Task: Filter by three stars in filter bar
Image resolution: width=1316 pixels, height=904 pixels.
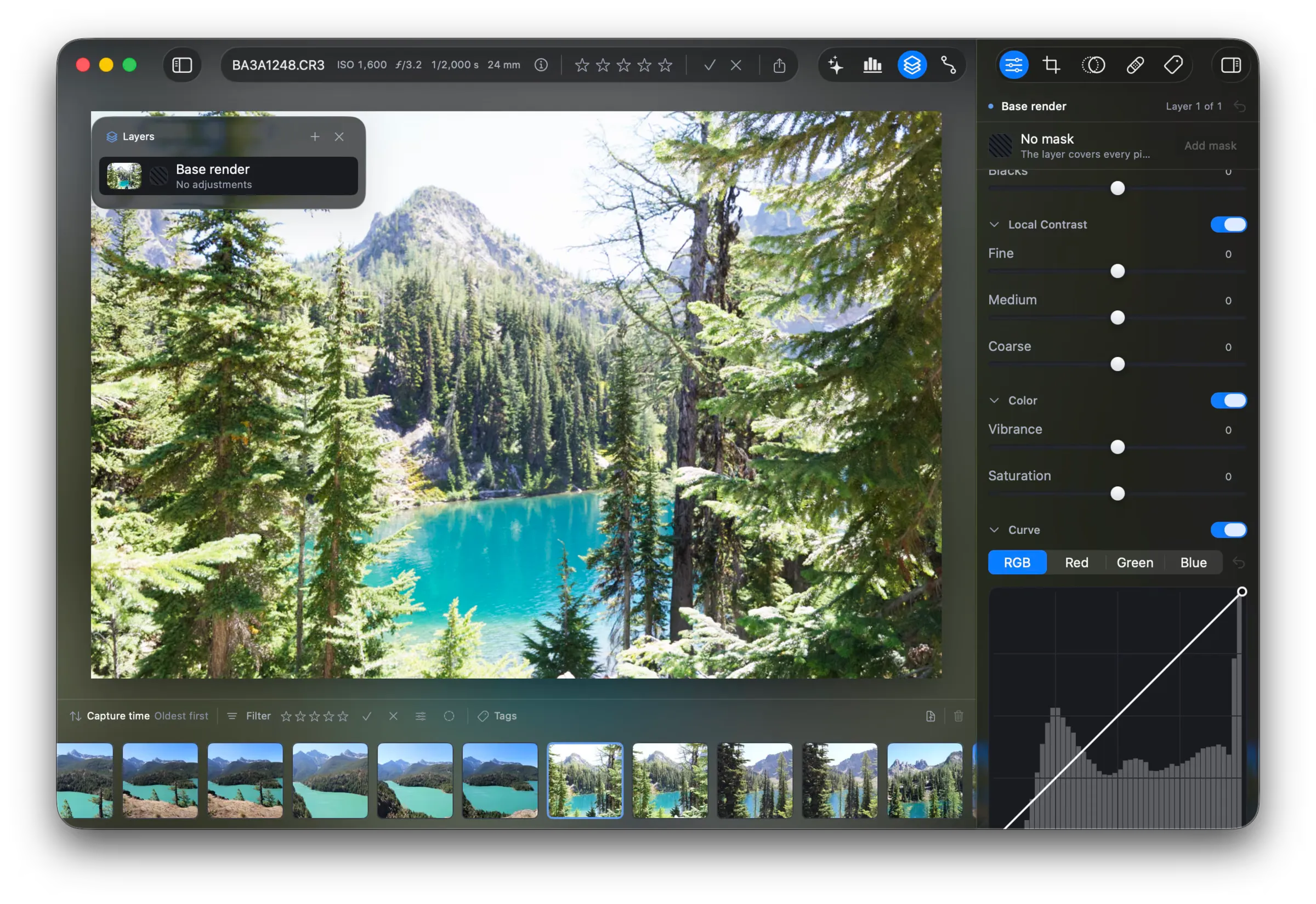Action: pos(314,717)
